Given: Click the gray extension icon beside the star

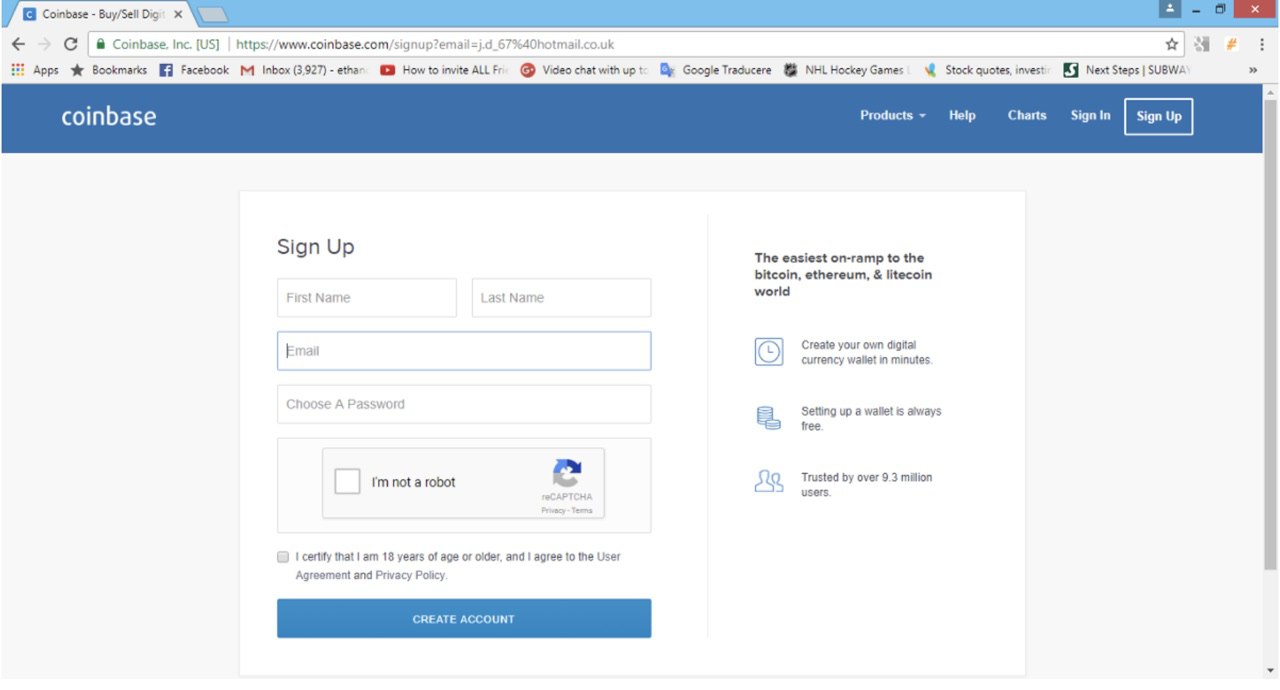Looking at the screenshot, I should tap(1202, 44).
